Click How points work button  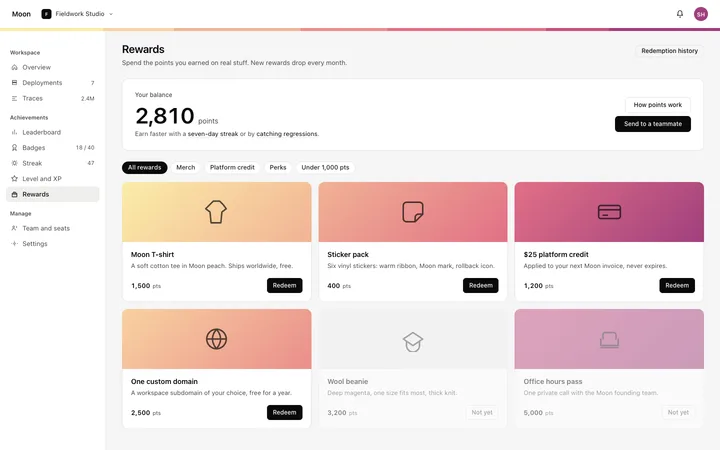pyautogui.click(x=658, y=105)
